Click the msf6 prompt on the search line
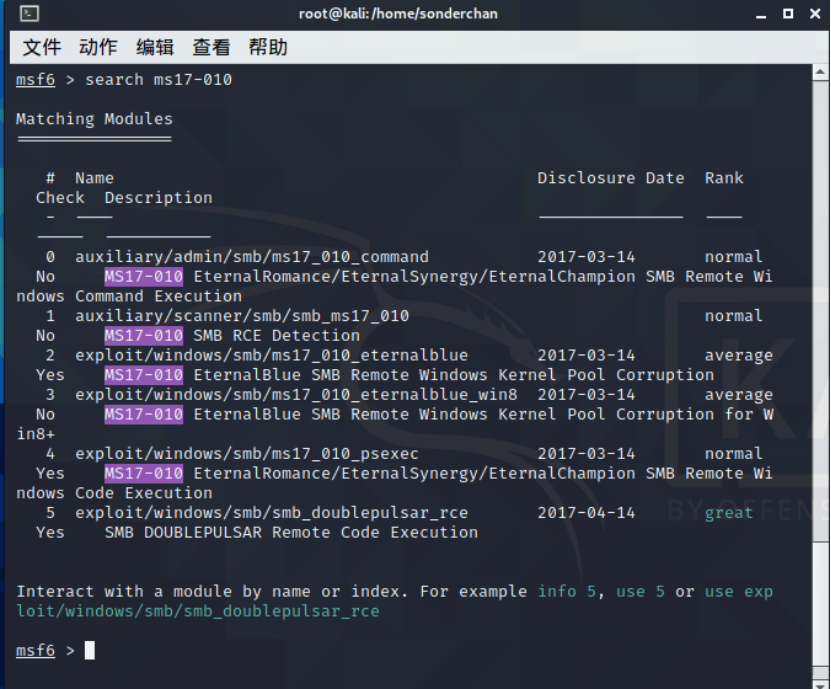This screenshot has height=689, width=831. (36, 80)
